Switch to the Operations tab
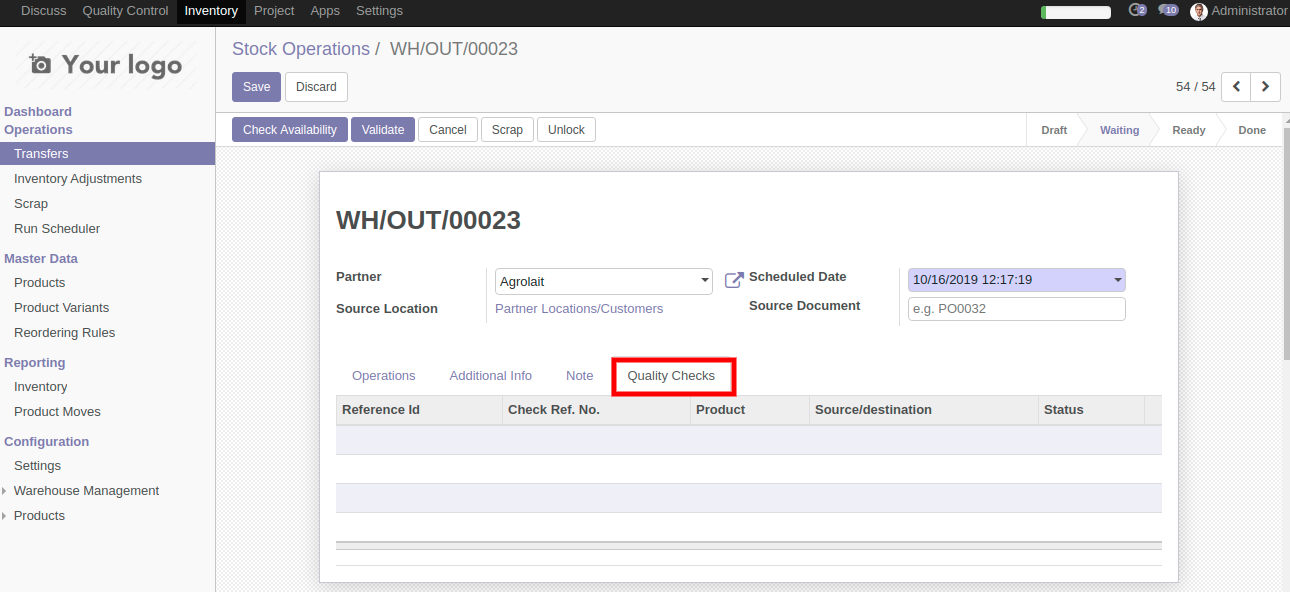The image size is (1290, 592). [x=383, y=376]
